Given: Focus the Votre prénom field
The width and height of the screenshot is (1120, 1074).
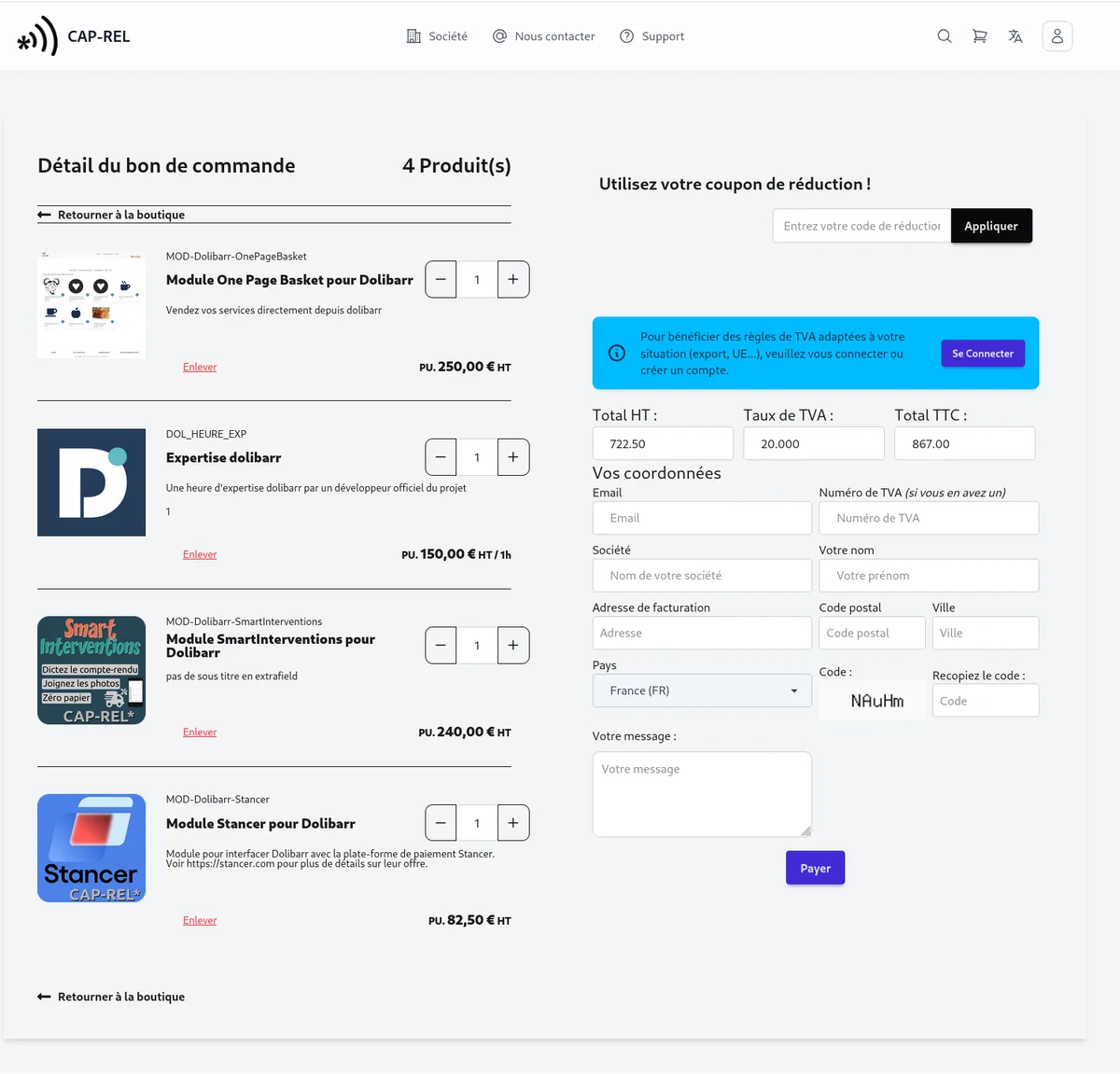Looking at the screenshot, I should pos(929,576).
